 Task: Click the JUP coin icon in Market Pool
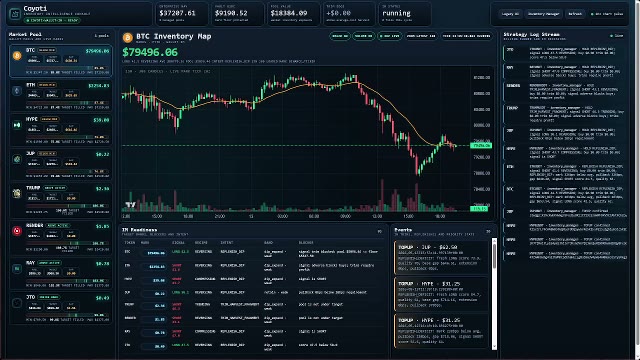pyautogui.click(x=17, y=159)
